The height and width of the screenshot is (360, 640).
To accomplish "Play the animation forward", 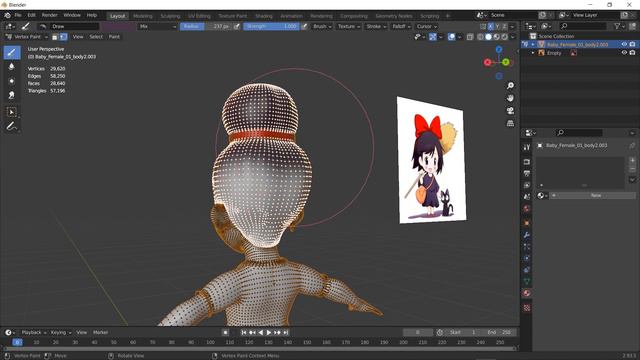I will [x=269, y=333].
